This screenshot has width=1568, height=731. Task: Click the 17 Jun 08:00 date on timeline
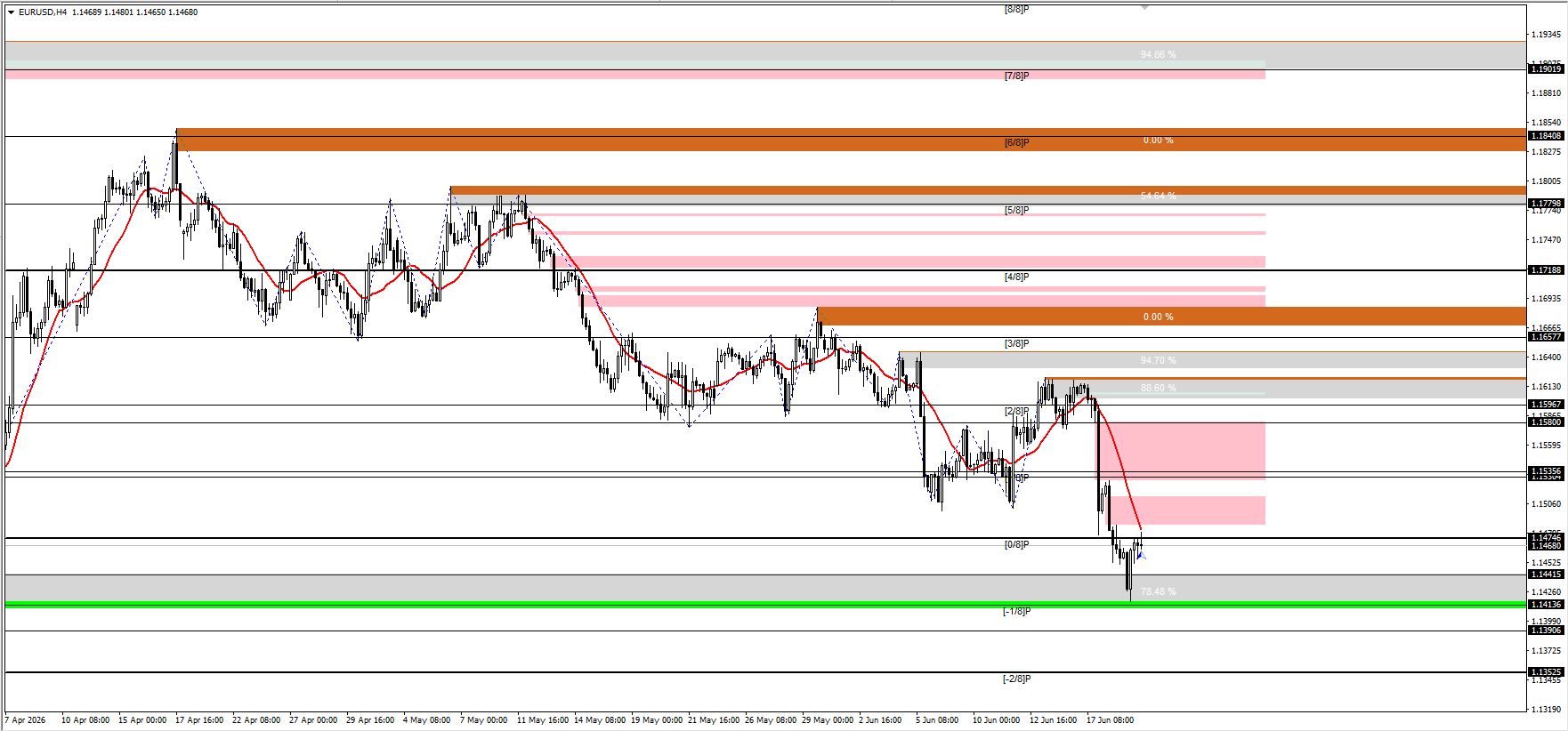[x=1110, y=720]
